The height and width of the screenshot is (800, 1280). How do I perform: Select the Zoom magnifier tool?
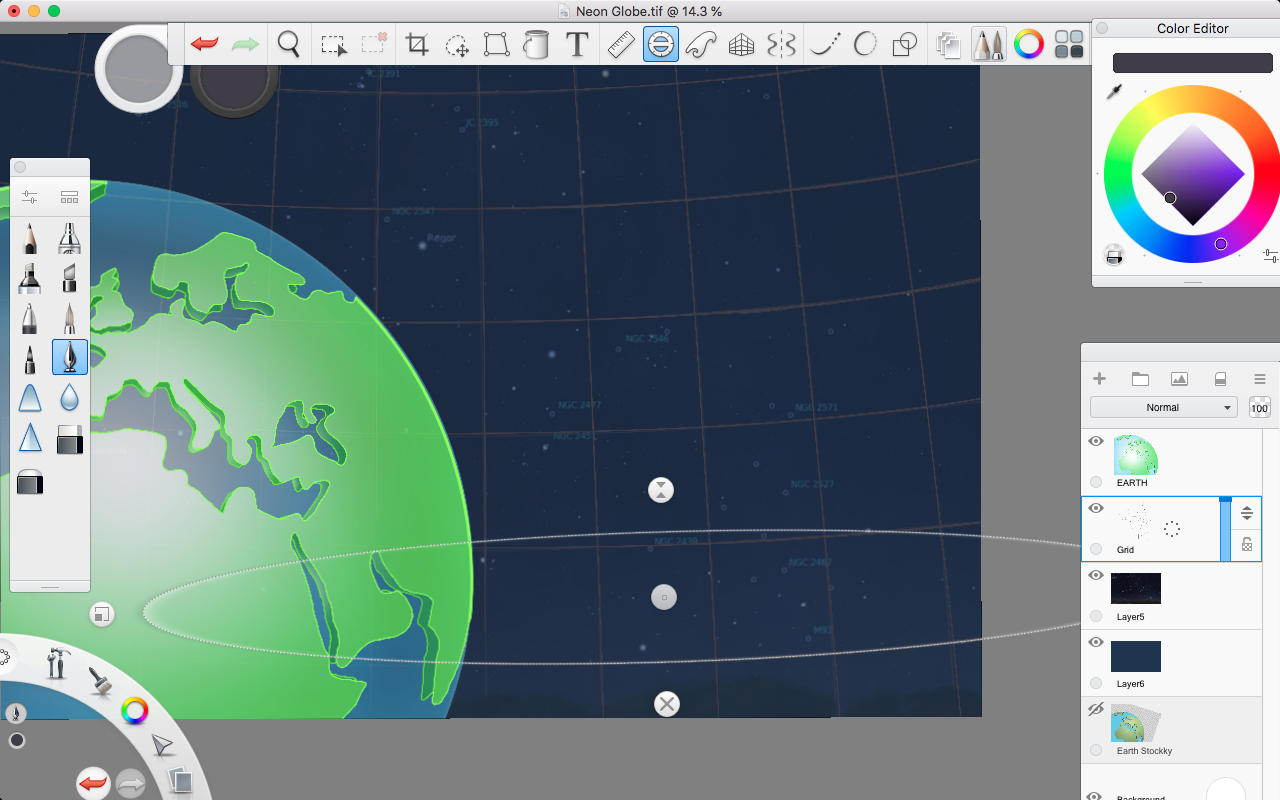[x=289, y=44]
